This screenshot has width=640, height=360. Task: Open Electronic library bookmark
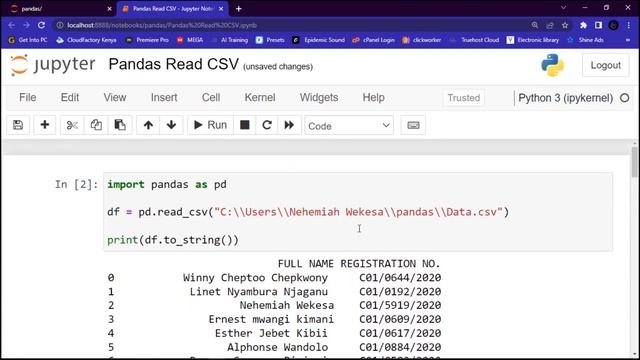pyautogui.click(x=533, y=40)
